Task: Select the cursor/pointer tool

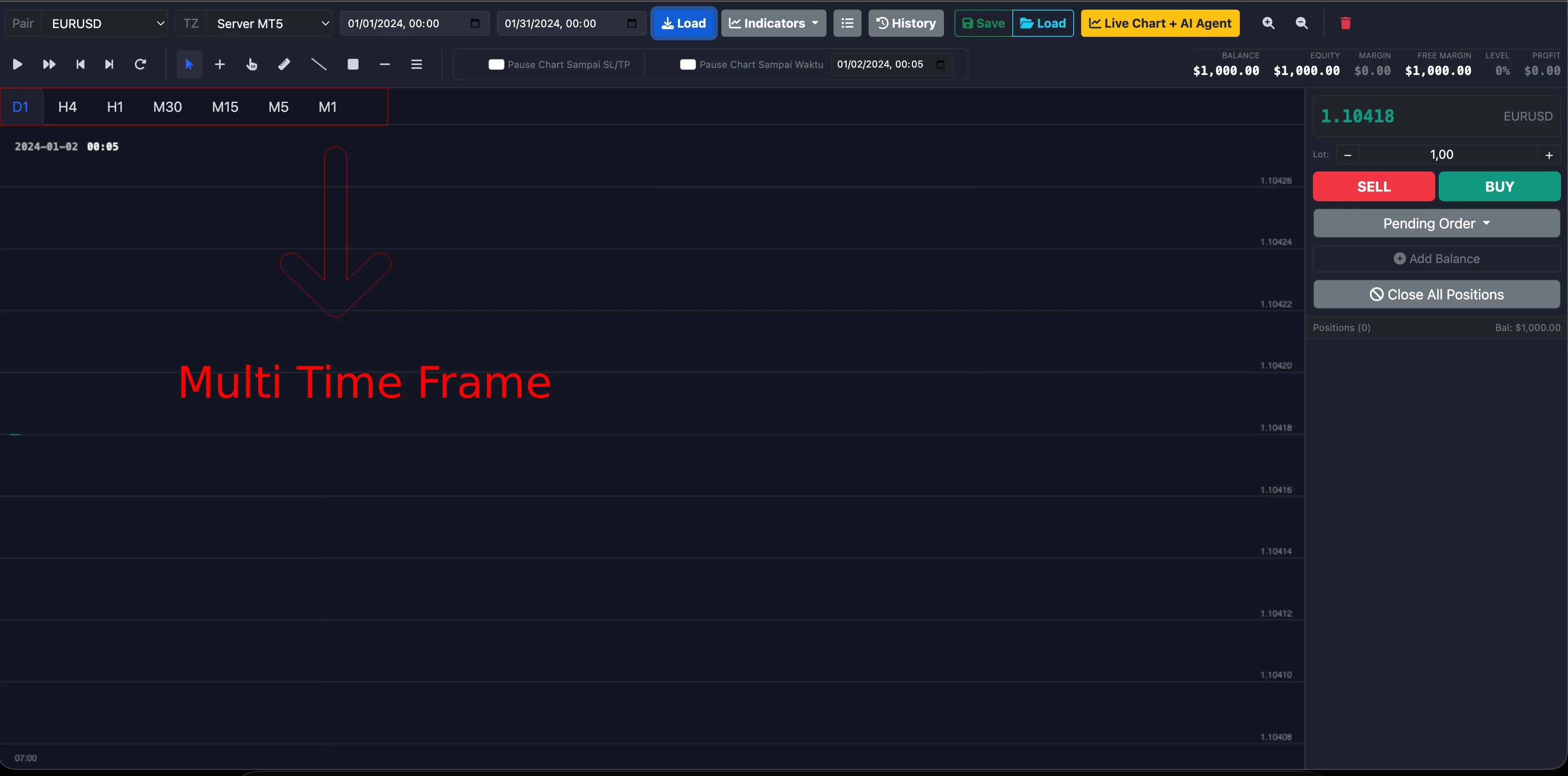Action: click(189, 64)
